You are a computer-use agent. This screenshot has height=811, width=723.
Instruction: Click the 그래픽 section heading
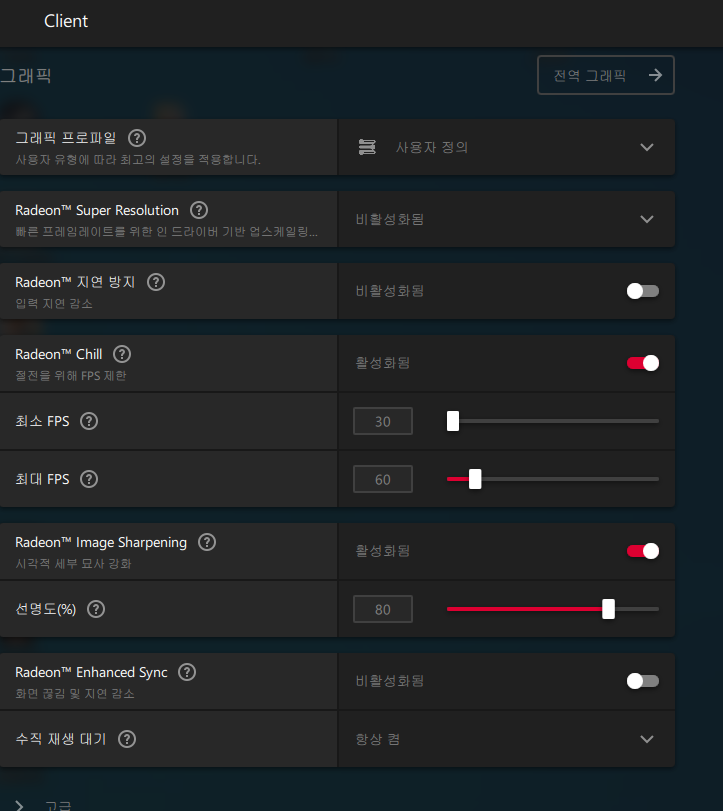click(x=25, y=76)
